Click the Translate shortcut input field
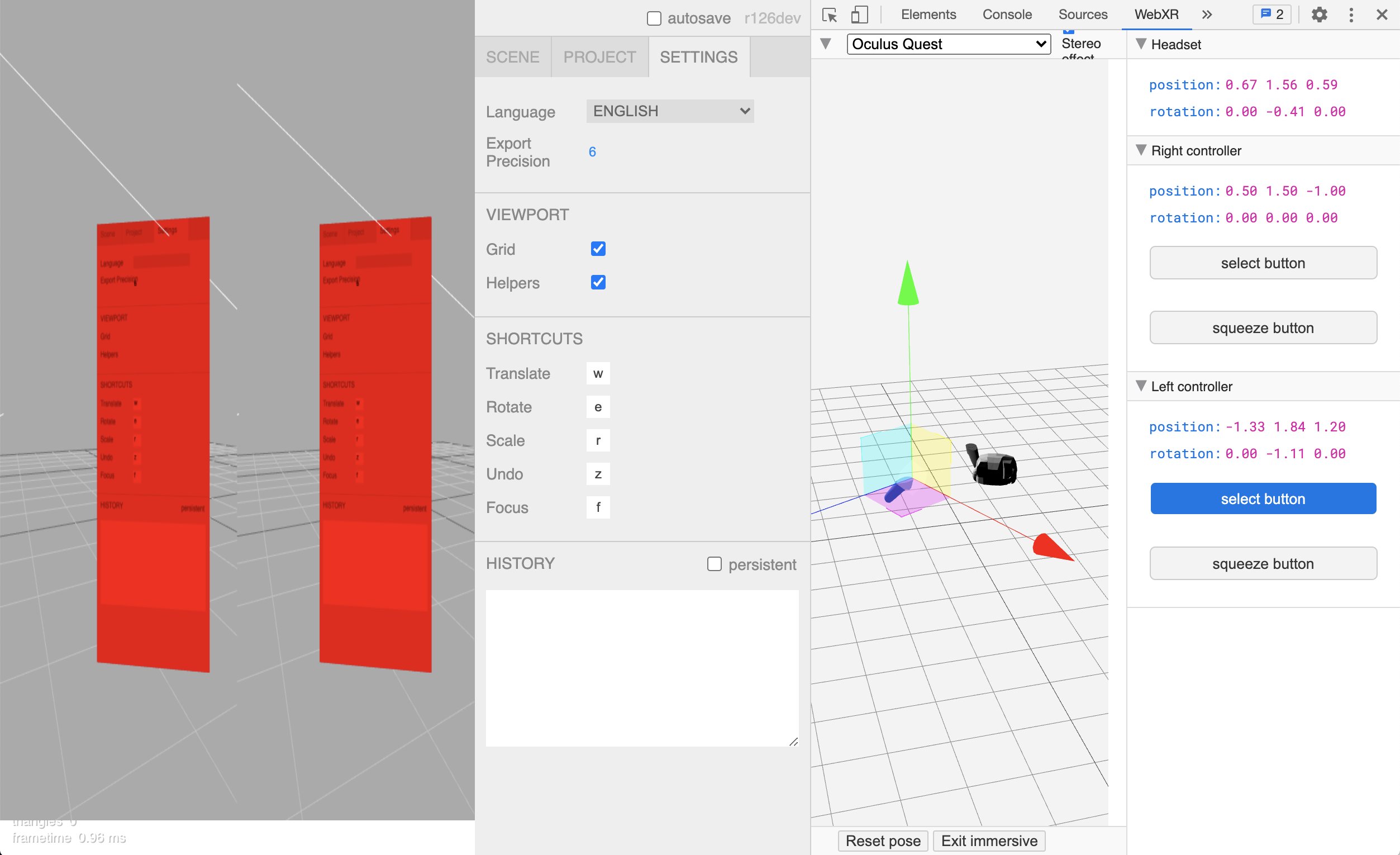Viewport: 1400px width, 855px height. (598, 373)
